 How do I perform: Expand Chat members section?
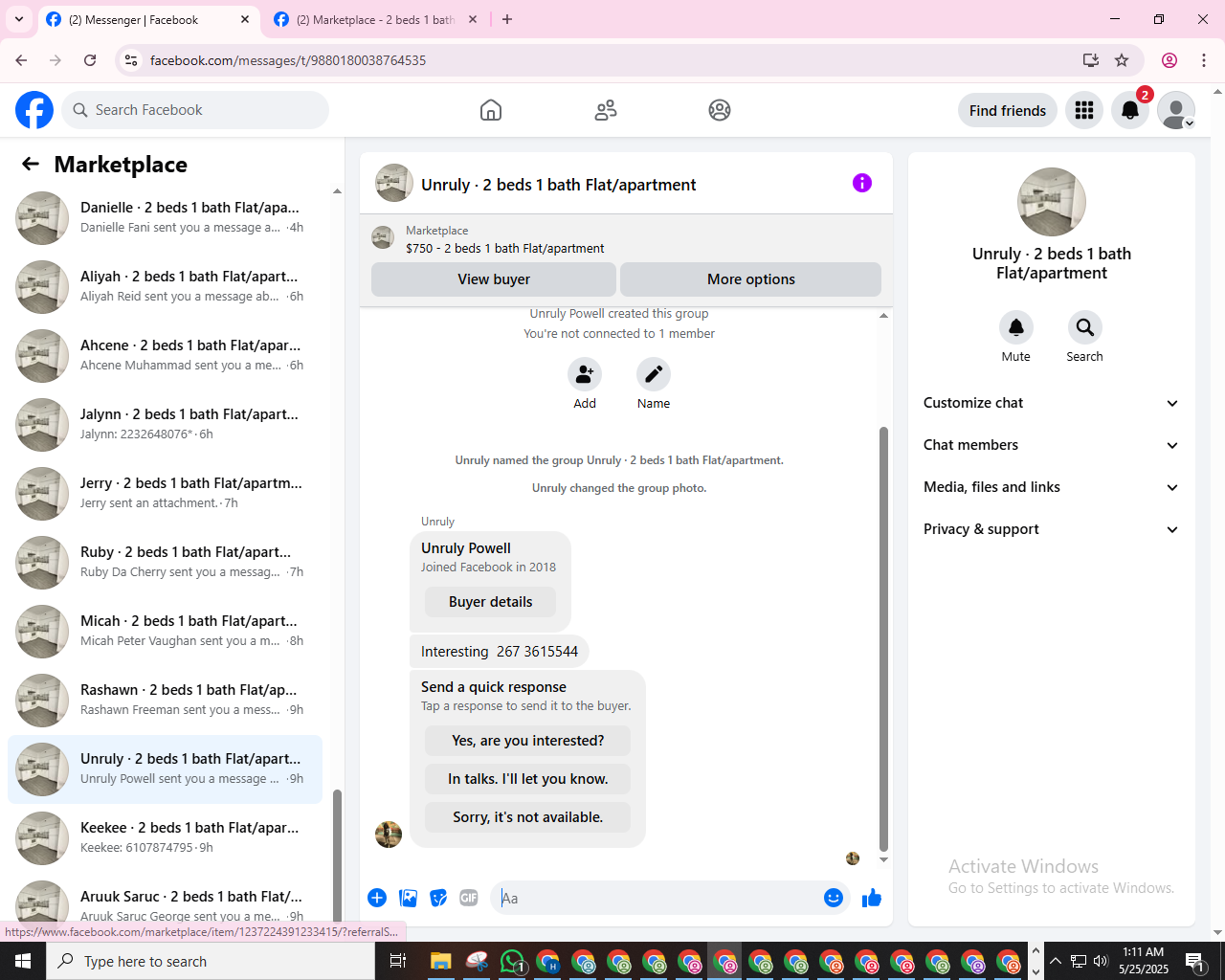click(1052, 445)
